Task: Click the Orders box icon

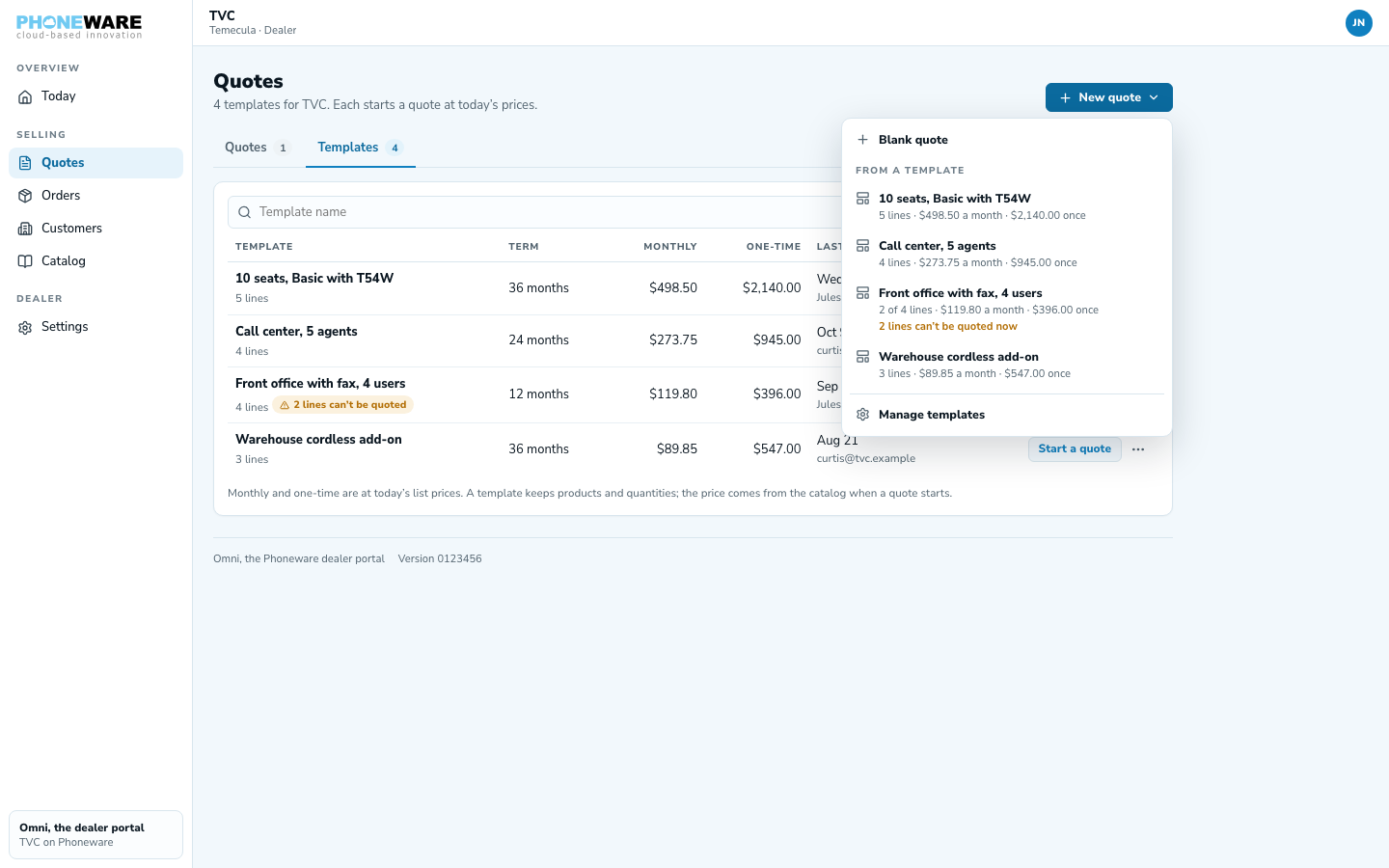Action: [x=25, y=196]
